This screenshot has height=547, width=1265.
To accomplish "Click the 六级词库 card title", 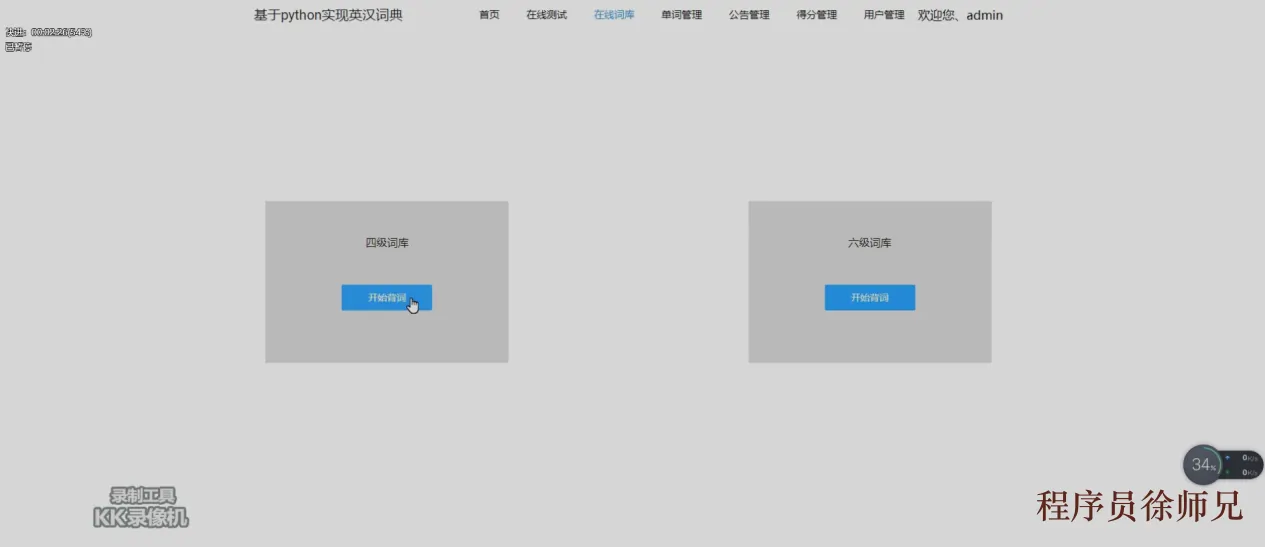I will point(870,243).
